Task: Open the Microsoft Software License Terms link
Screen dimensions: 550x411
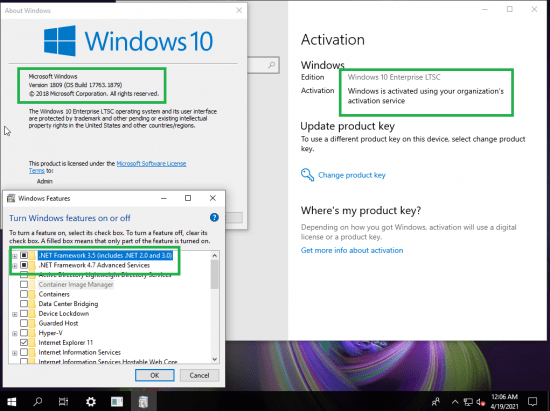Action: 151,163
